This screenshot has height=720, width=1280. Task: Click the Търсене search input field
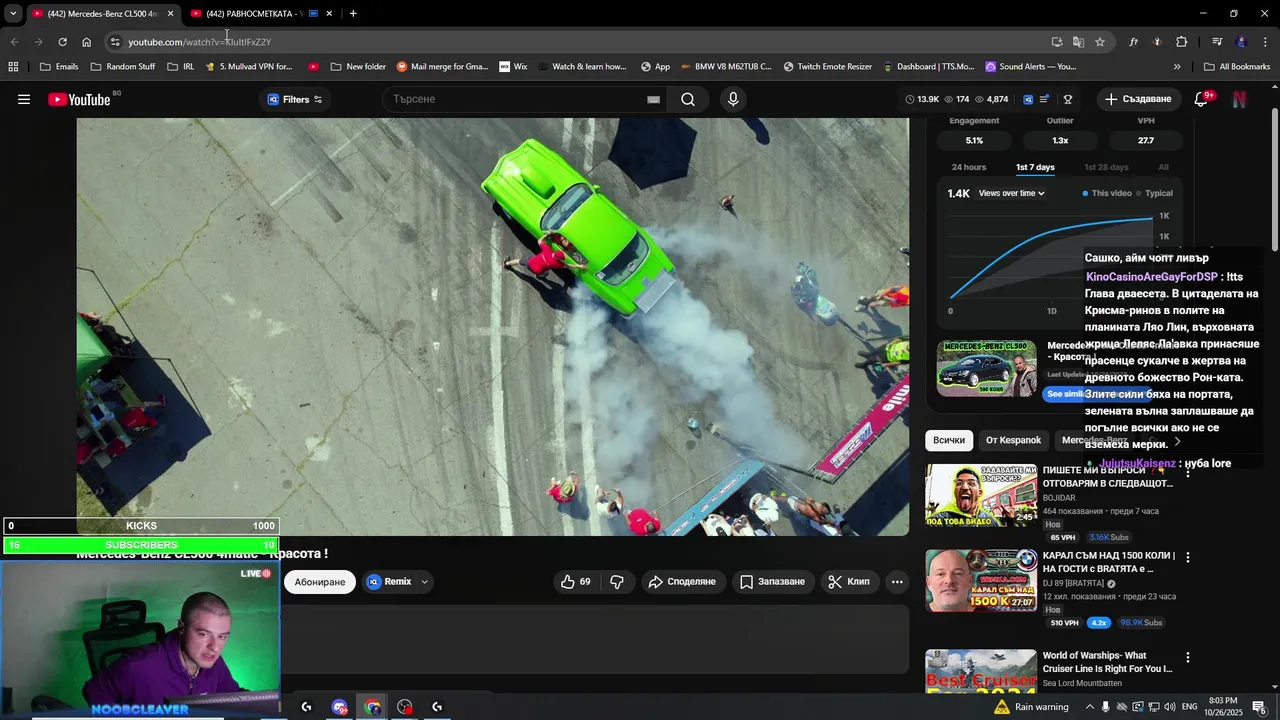click(x=515, y=99)
